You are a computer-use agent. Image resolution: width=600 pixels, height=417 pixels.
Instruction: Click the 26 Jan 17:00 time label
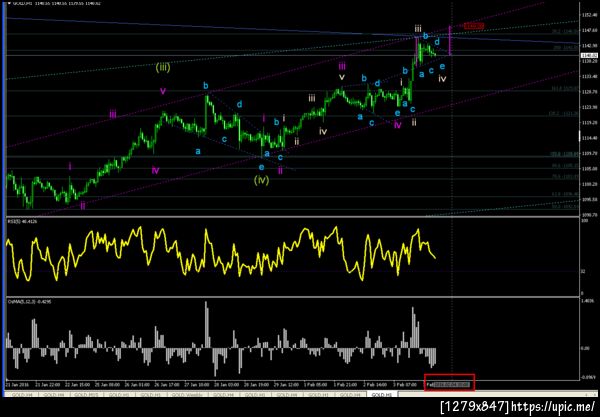pos(167,384)
